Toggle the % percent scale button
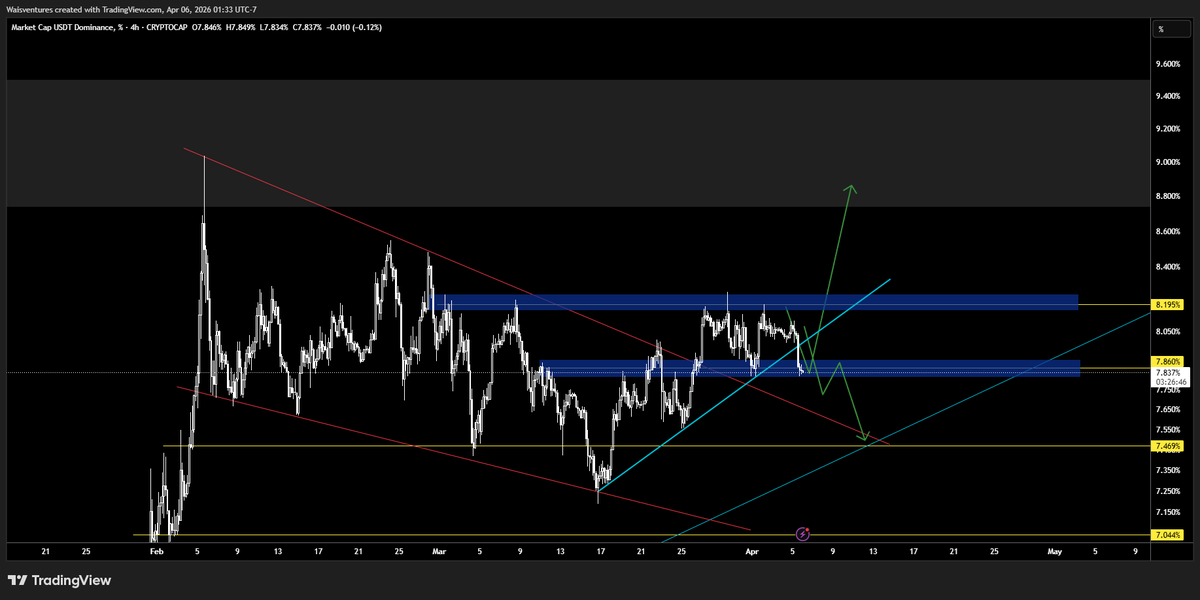Image resolution: width=1200 pixels, height=600 pixels. click(x=1160, y=29)
